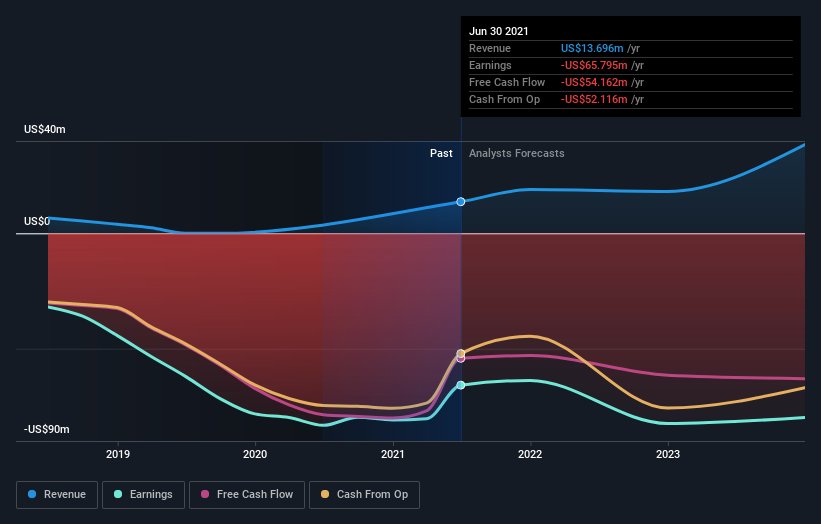Click the Free Cash Flow label in tooltip

pyautogui.click(x=507, y=82)
